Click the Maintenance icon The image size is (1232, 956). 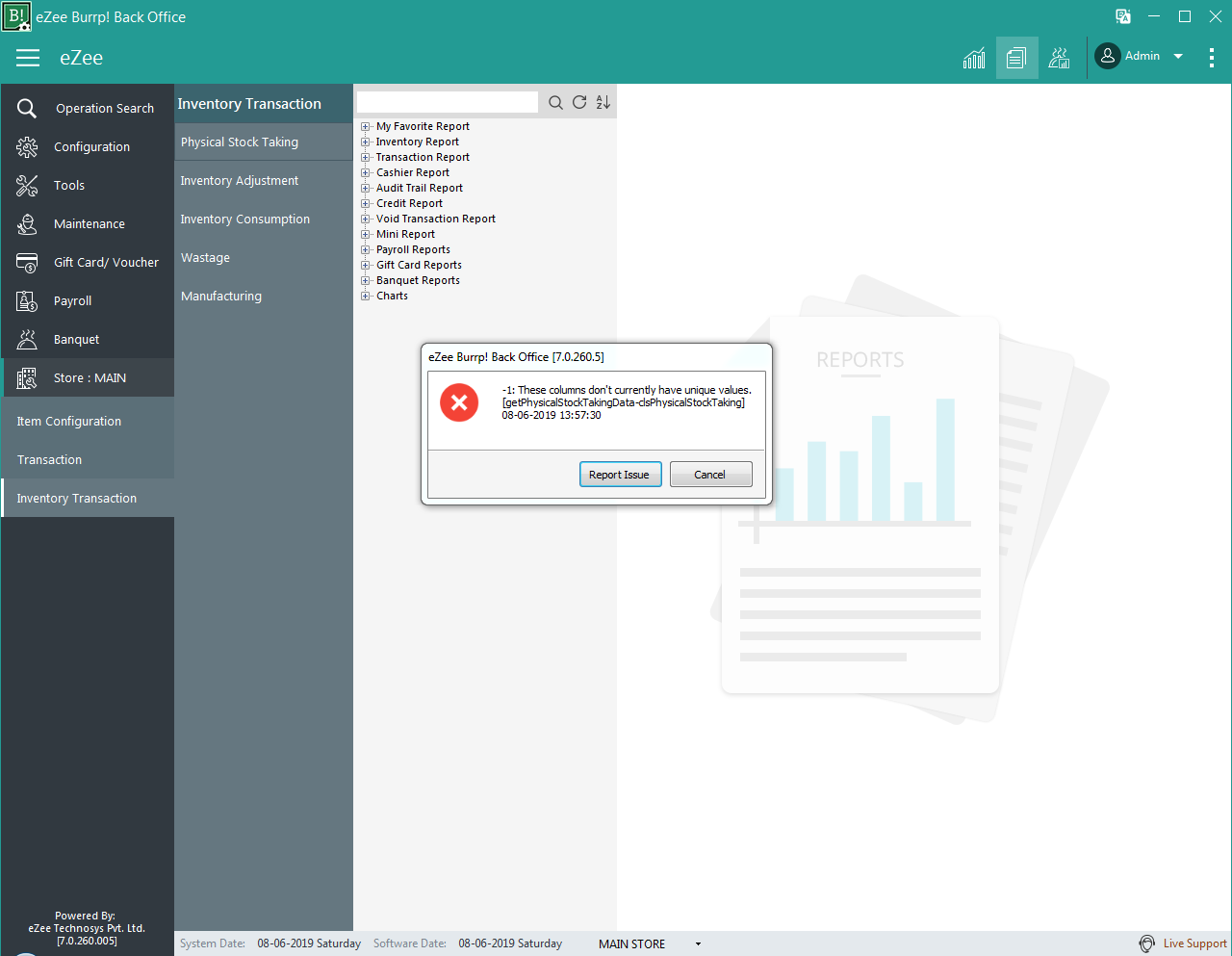pyautogui.click(x=27, y=224)
